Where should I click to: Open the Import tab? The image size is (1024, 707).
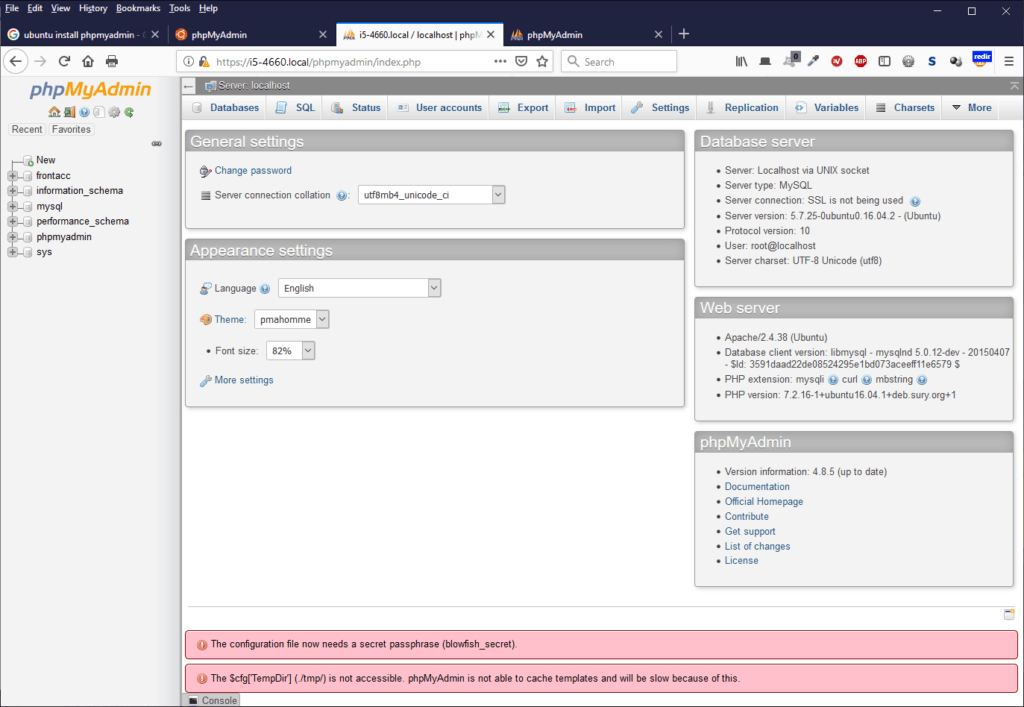tap(590, 108)
